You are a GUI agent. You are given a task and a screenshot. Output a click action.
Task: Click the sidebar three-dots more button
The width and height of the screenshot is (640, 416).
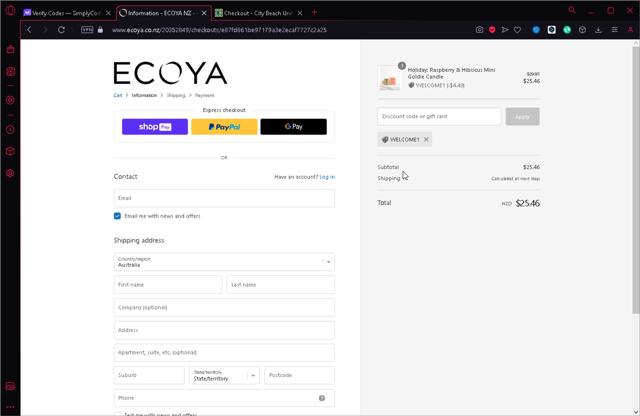coord(10,407)
